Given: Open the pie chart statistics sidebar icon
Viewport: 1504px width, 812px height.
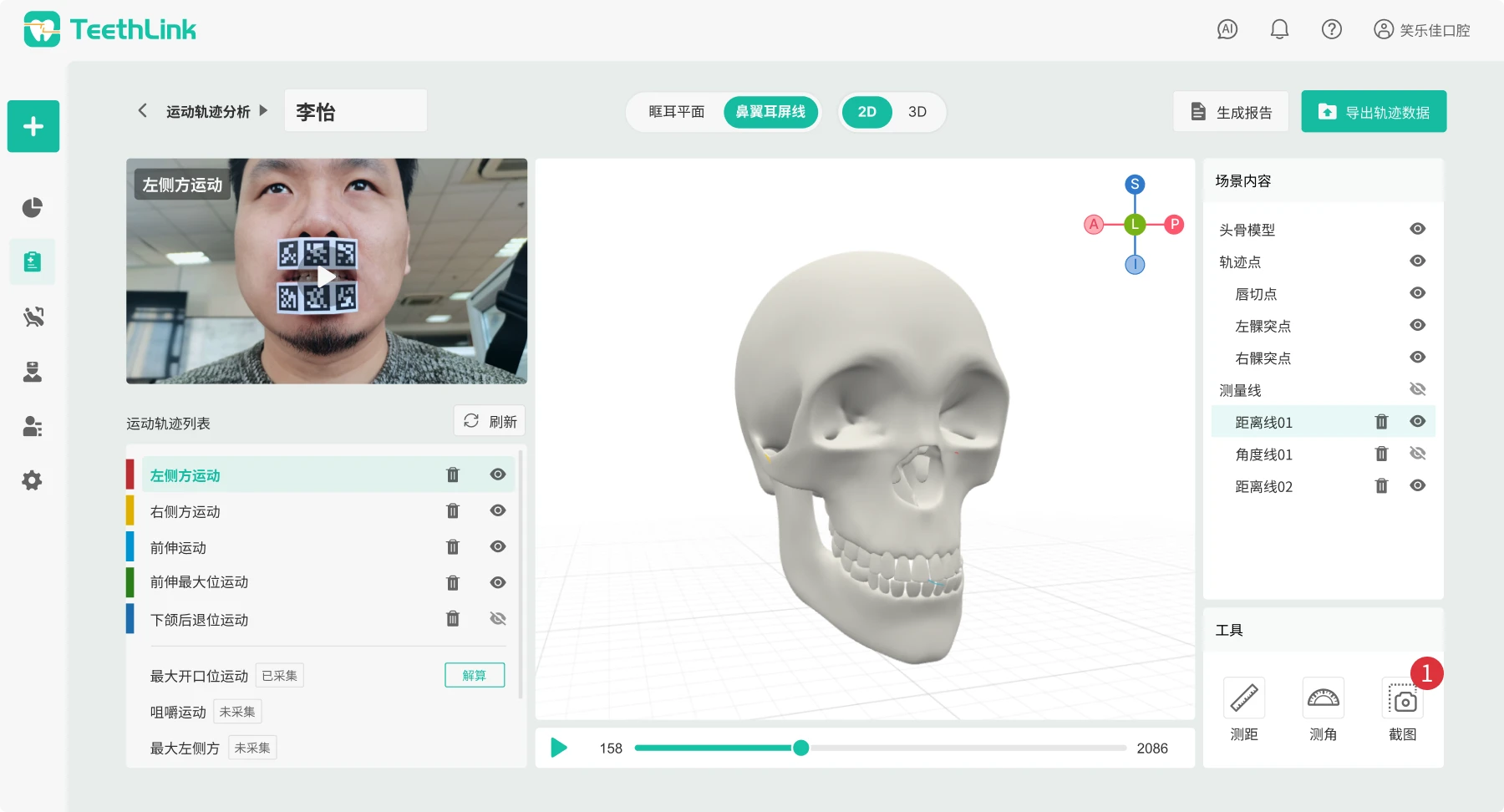Looking at the screenshot, I should pos(33,207).
